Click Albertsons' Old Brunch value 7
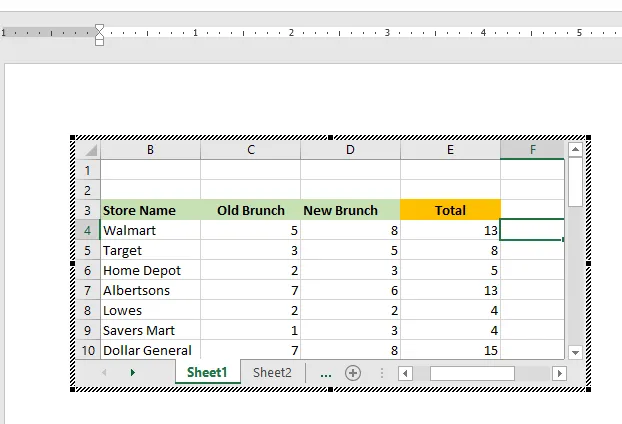The image size is (622, 424). 251,290
